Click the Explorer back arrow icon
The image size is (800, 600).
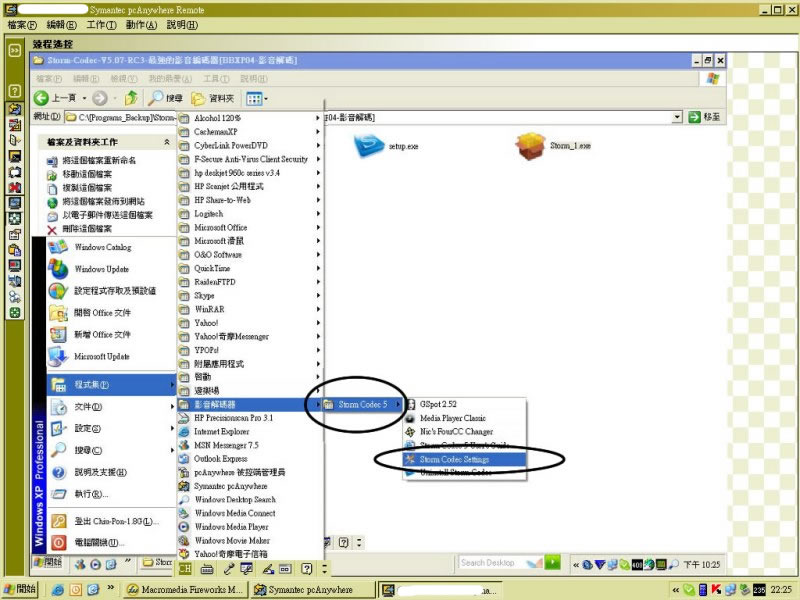click(x=41, y=98)
